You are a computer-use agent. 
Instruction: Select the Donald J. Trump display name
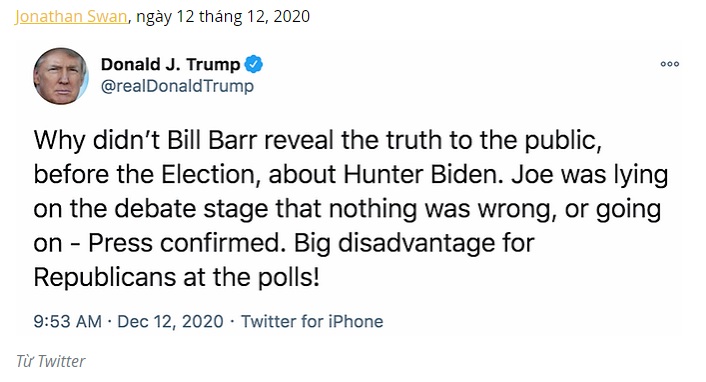point(170,64)
